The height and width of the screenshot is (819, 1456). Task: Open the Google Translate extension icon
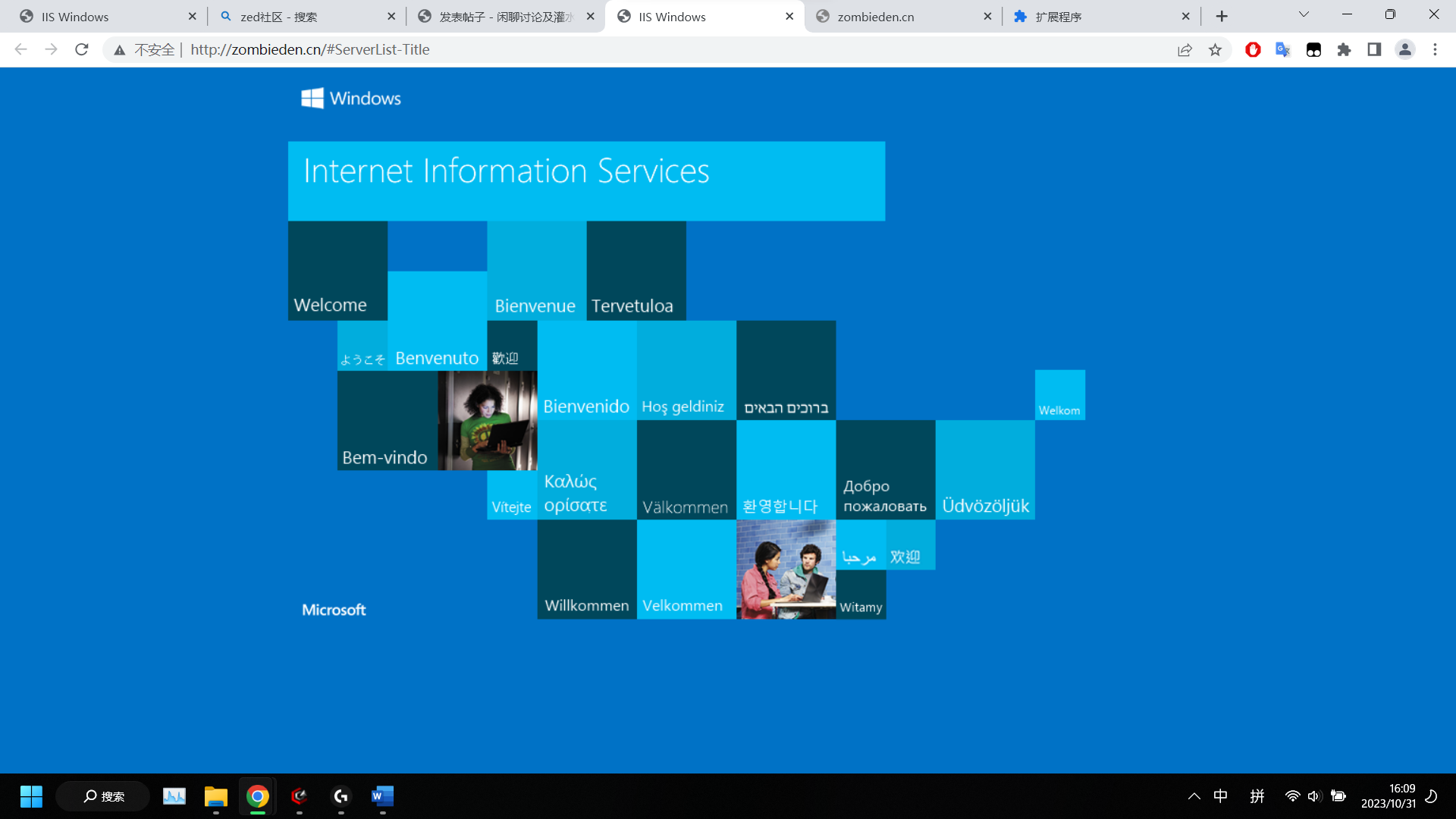[1283, 50]
